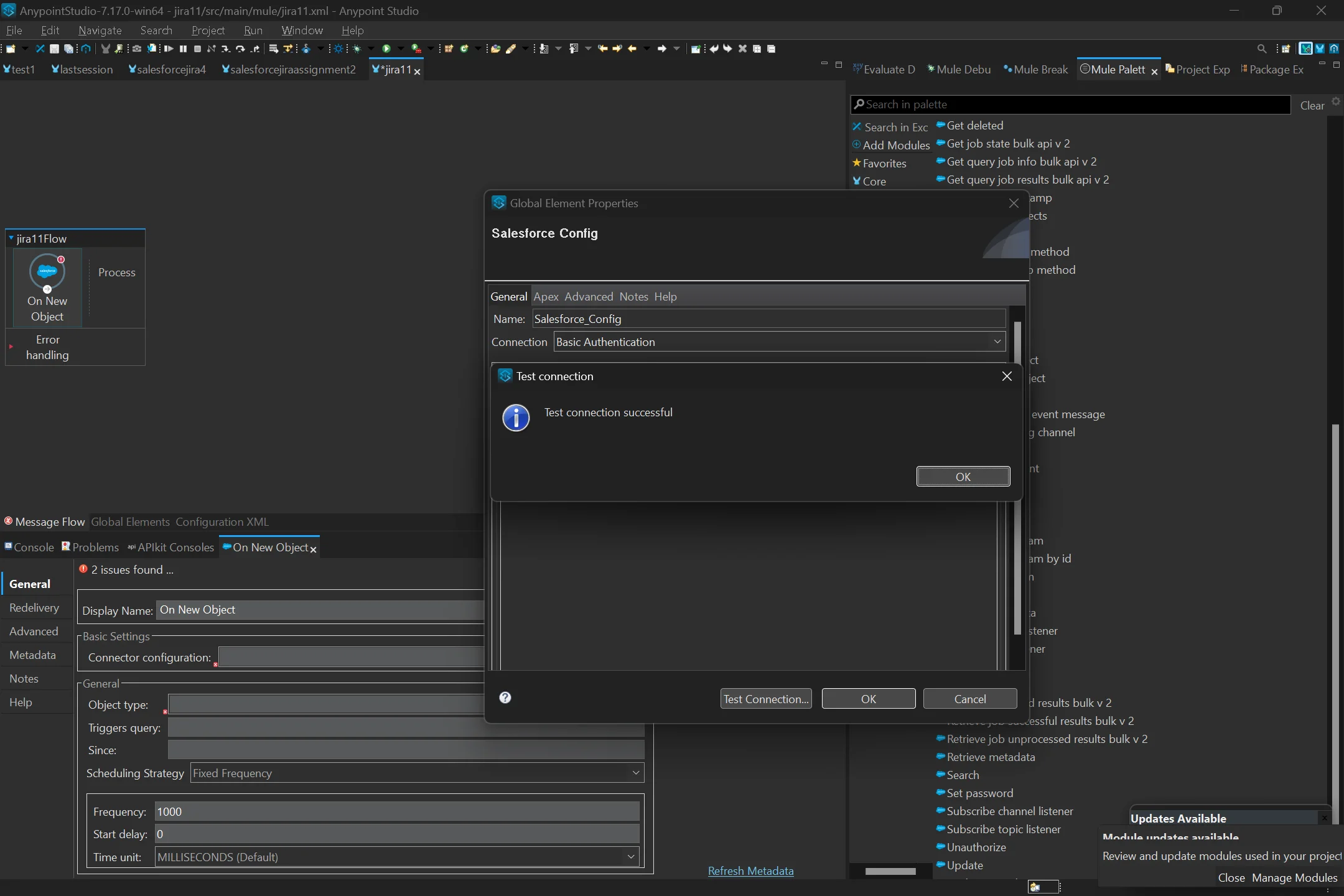
Task: Click the Terminate stop square icon
Action: click(x=197, y=49)
